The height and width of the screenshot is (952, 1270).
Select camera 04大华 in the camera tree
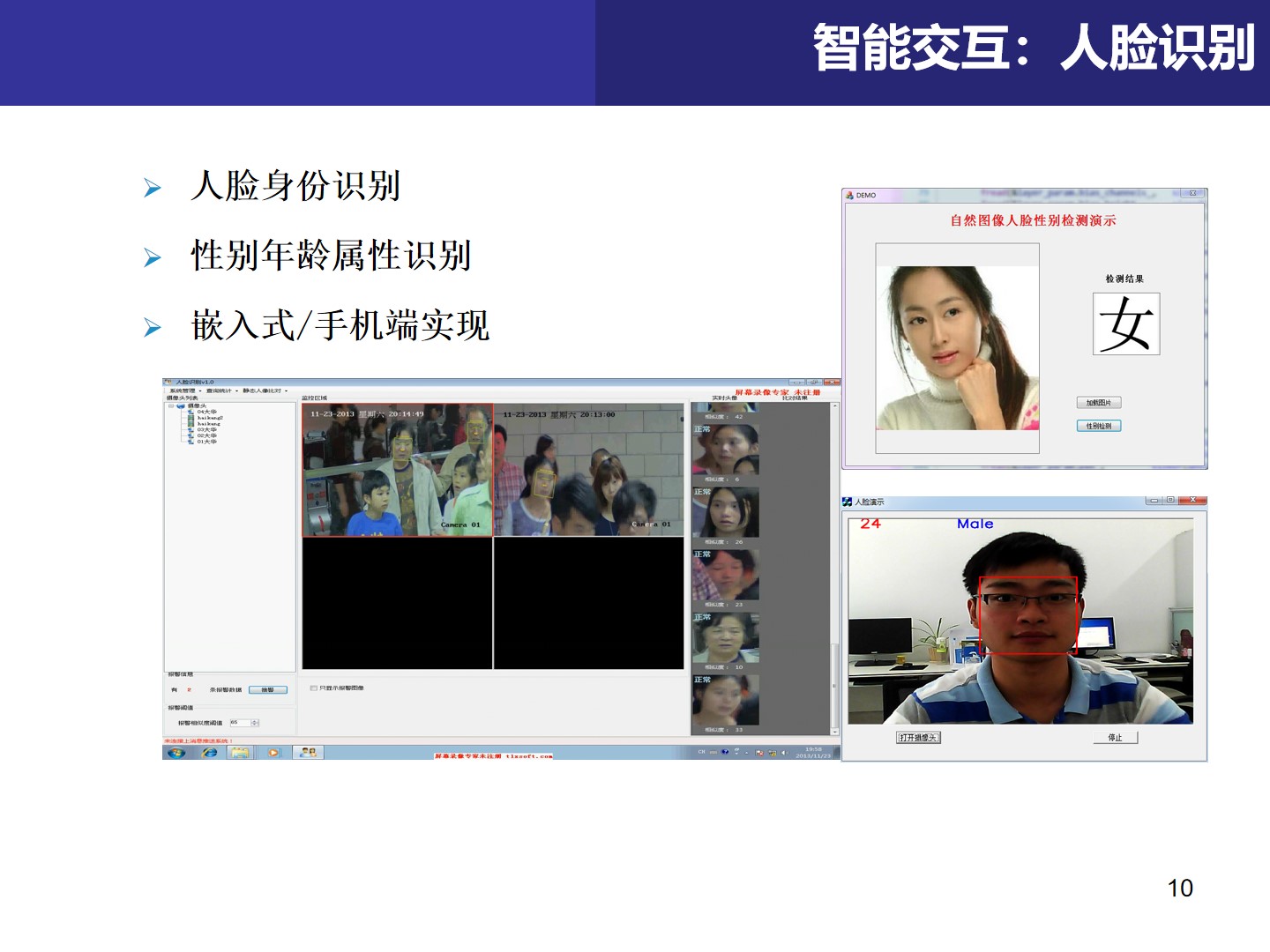tap(207, 412)
